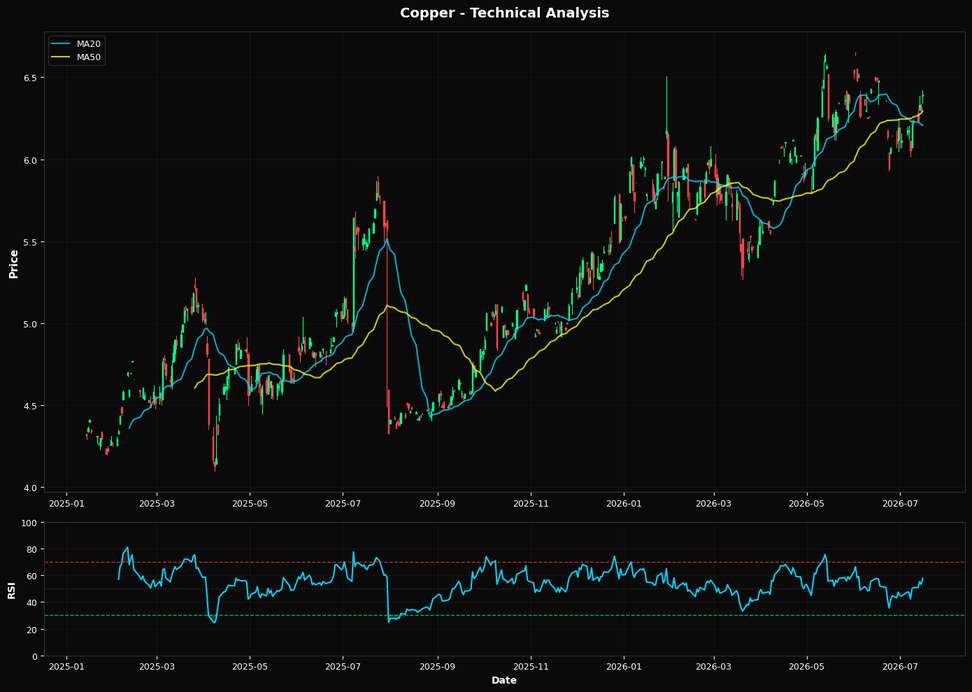Click the 4.0 price axis tick
Viewport: 972px width, 692px height.
[x=32, y=488]
